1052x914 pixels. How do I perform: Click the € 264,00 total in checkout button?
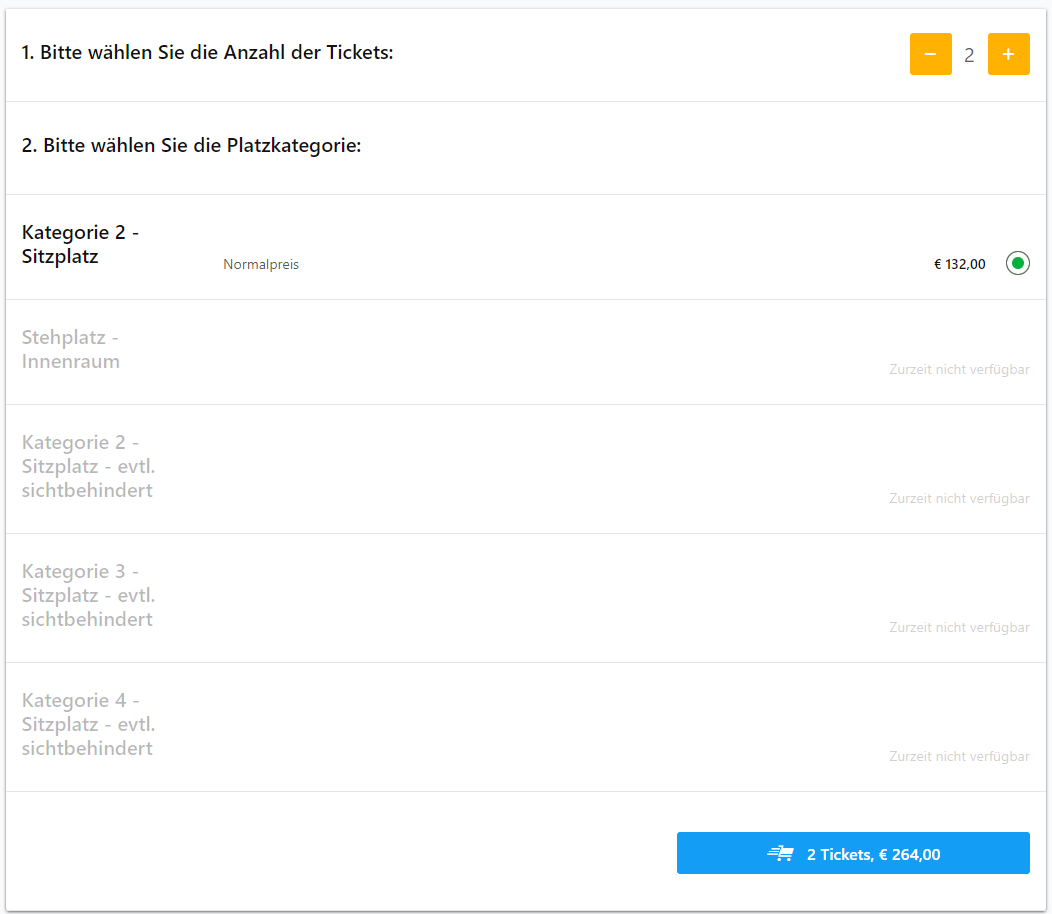pos(909,854)
